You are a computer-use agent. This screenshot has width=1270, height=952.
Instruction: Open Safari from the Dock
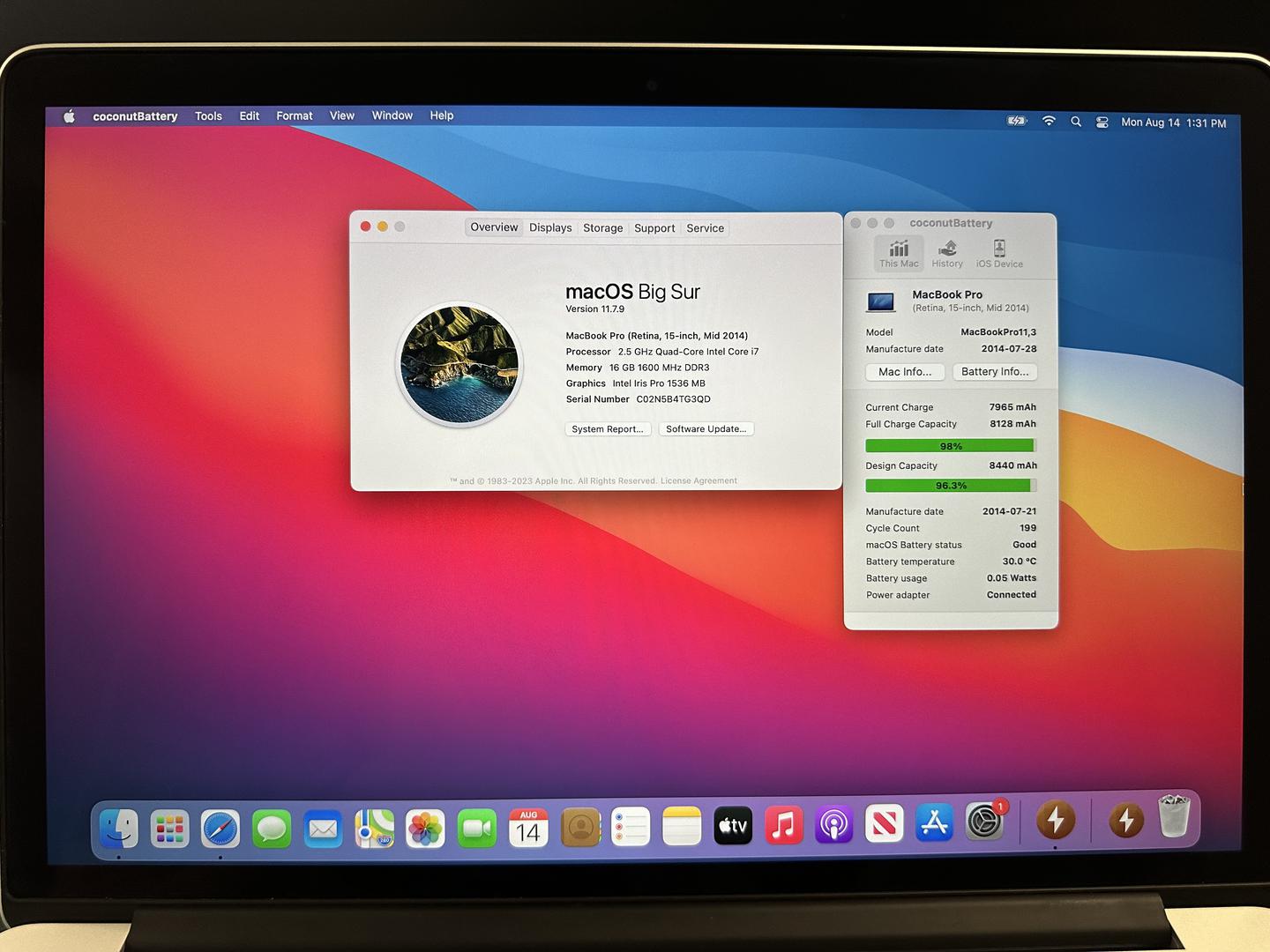tap(220, 829)
